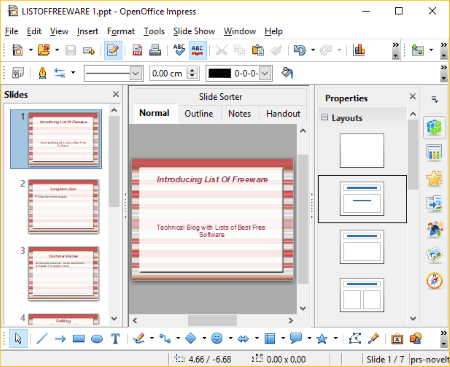
Task: Switch to the Handout view tab
Action: tap(283, 114)
